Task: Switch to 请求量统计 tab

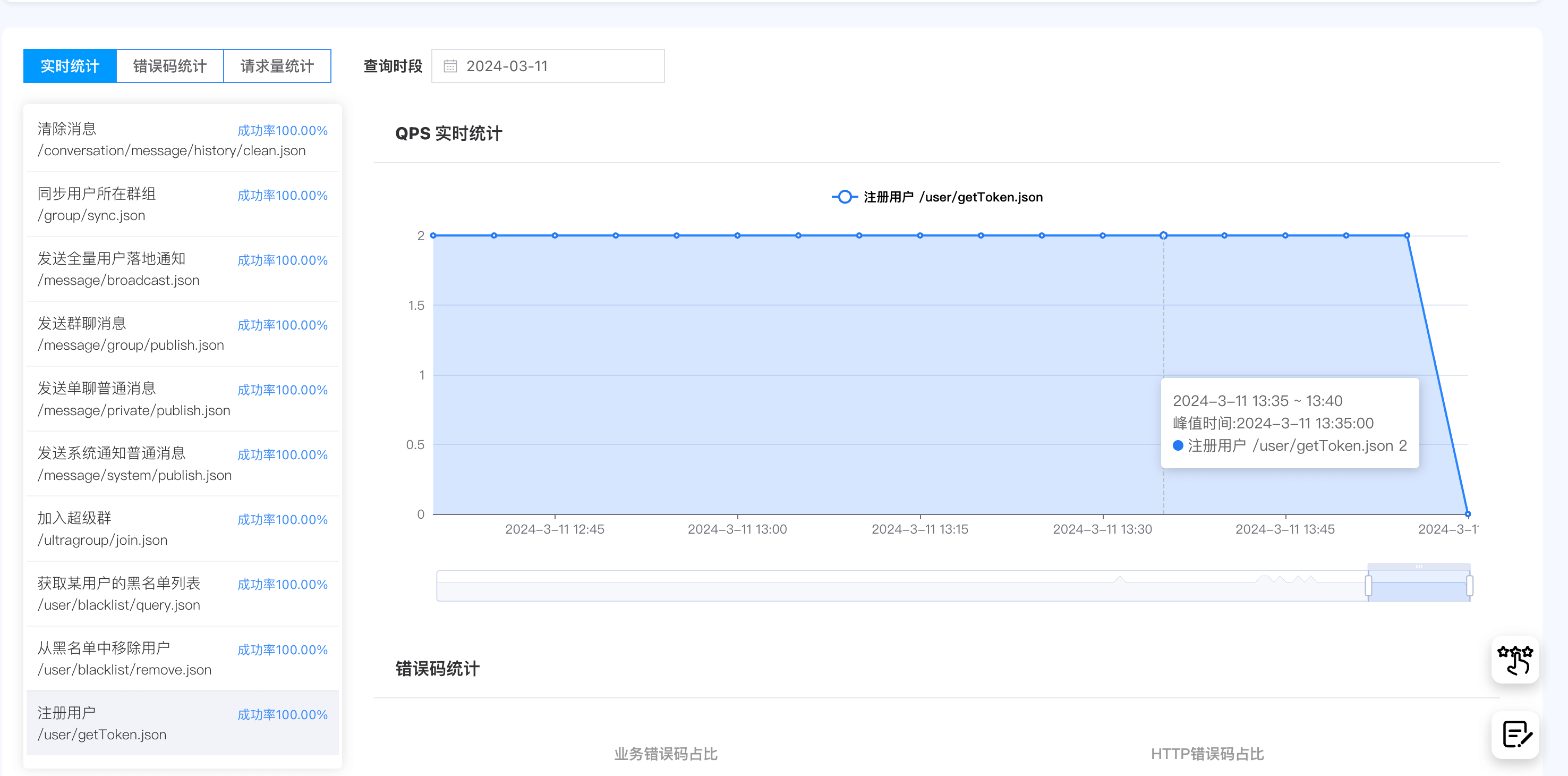Action: pyautogui.click(x=277, y=66)
